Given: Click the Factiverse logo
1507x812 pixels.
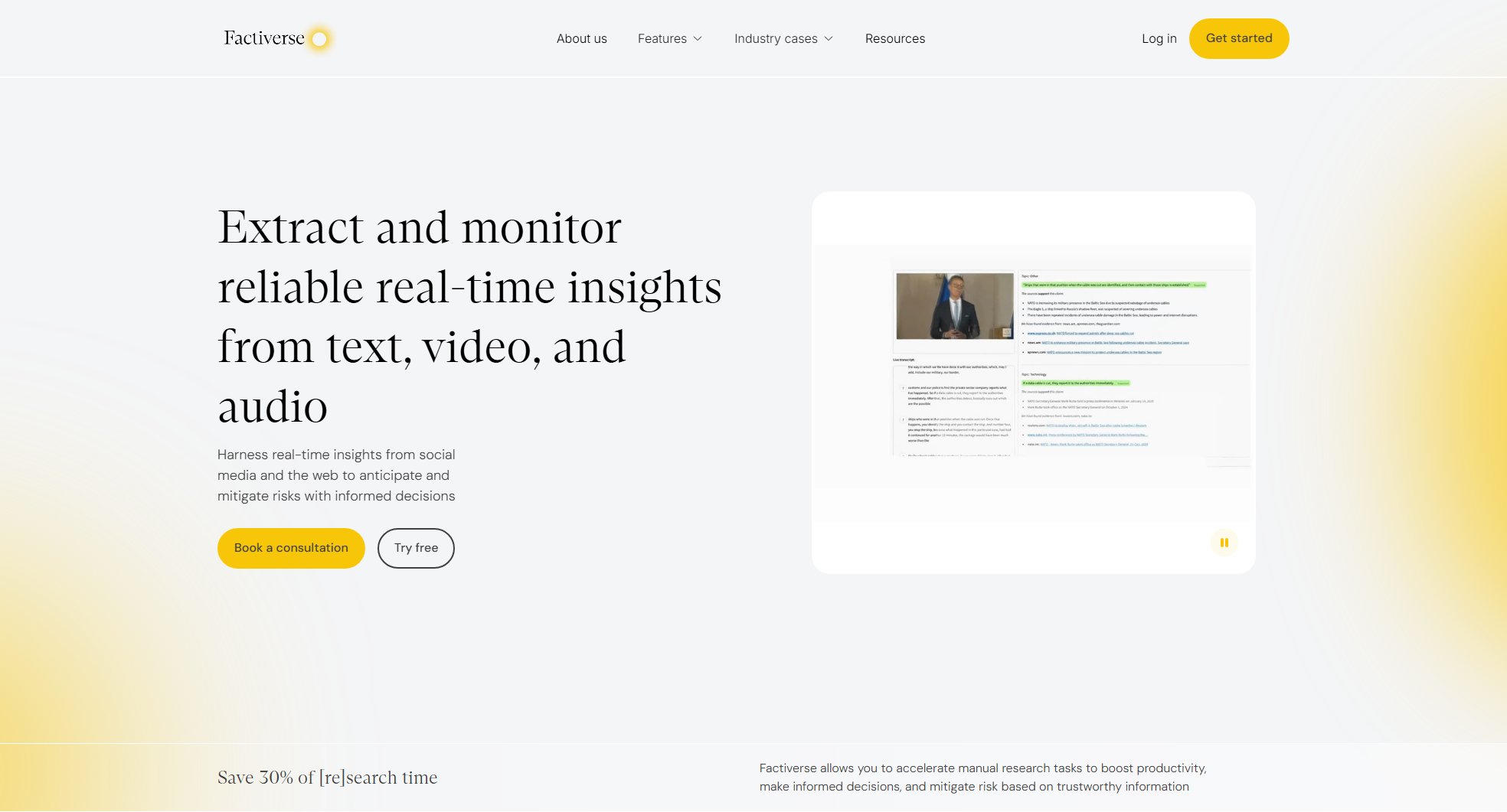Looking at the screenshot, I should [x=278, y=38].
